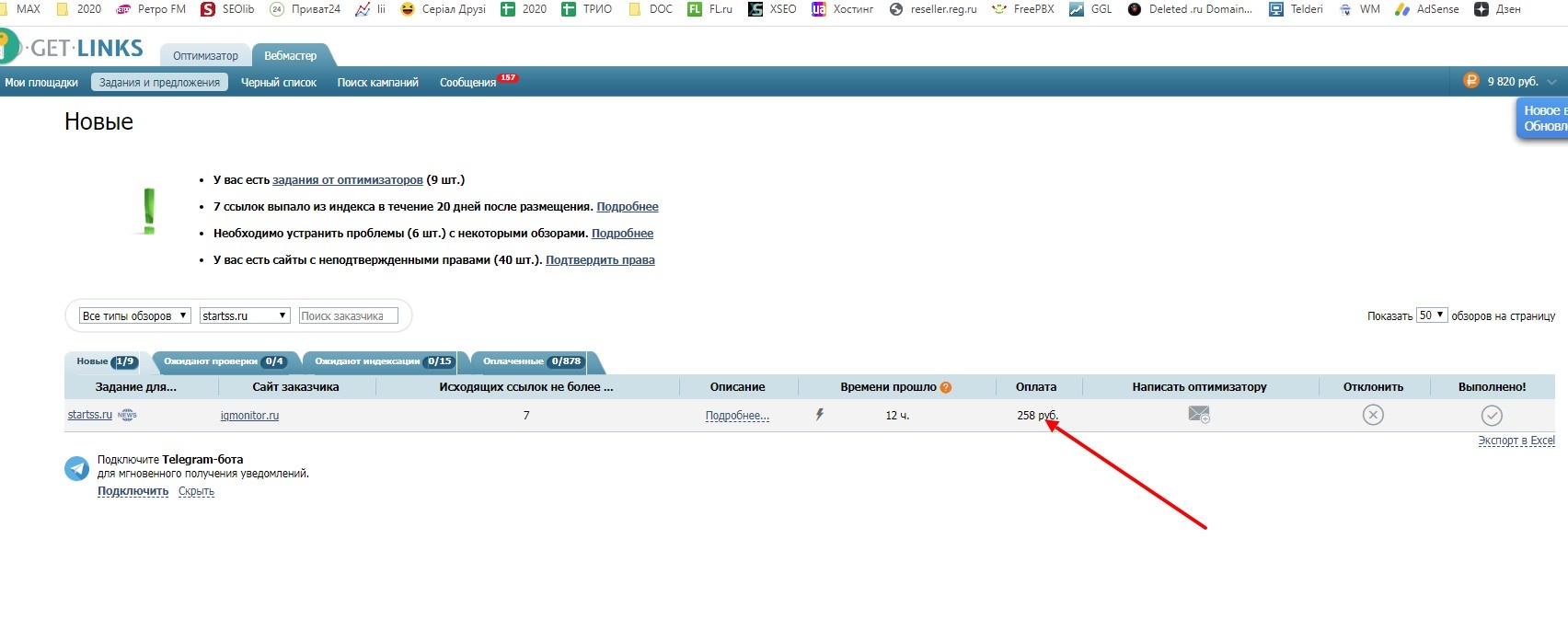
Task: Select the Ожидают проверки 0/4 tab
Action: [225, 361]
